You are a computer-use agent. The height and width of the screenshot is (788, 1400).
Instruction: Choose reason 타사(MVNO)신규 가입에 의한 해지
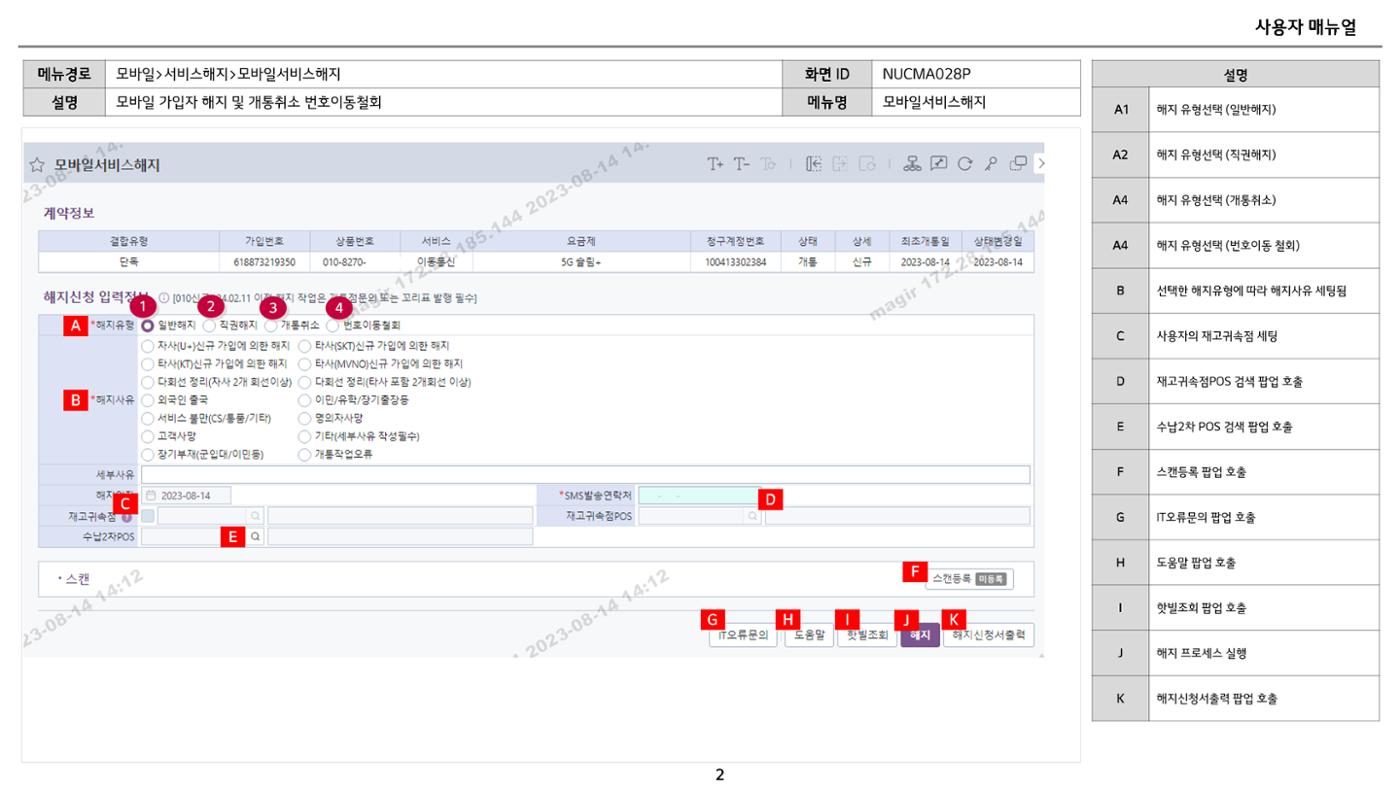[305, 364]
